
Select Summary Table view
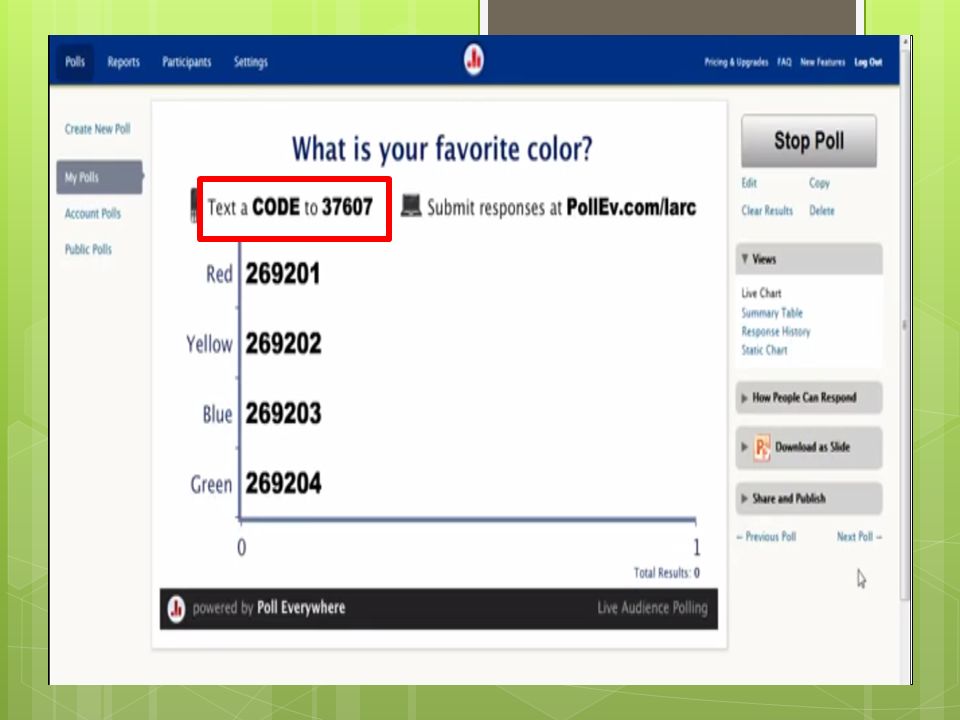tap(772, 313)
